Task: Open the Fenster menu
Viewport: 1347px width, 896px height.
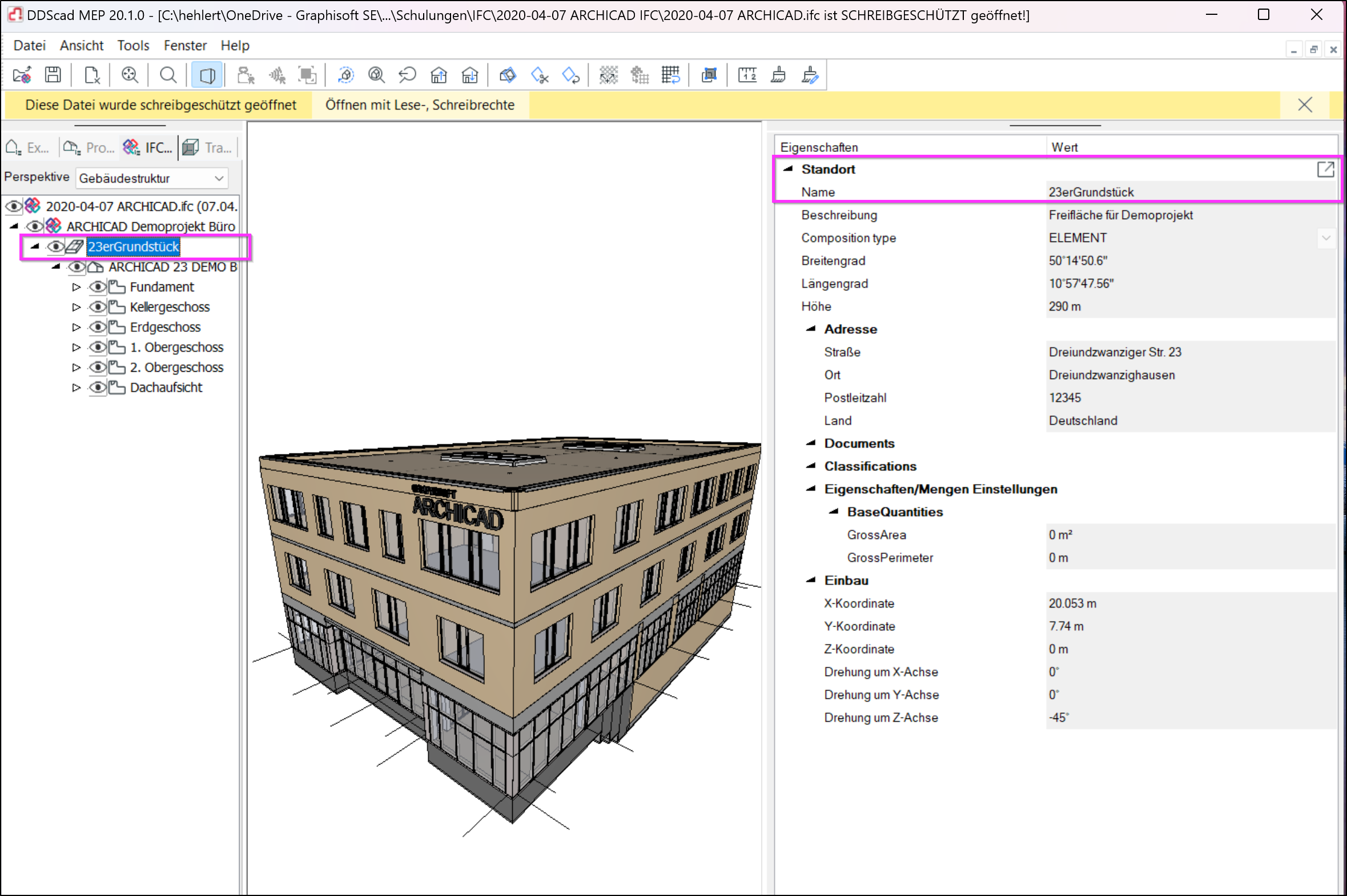Action: [x=185, y=45]
